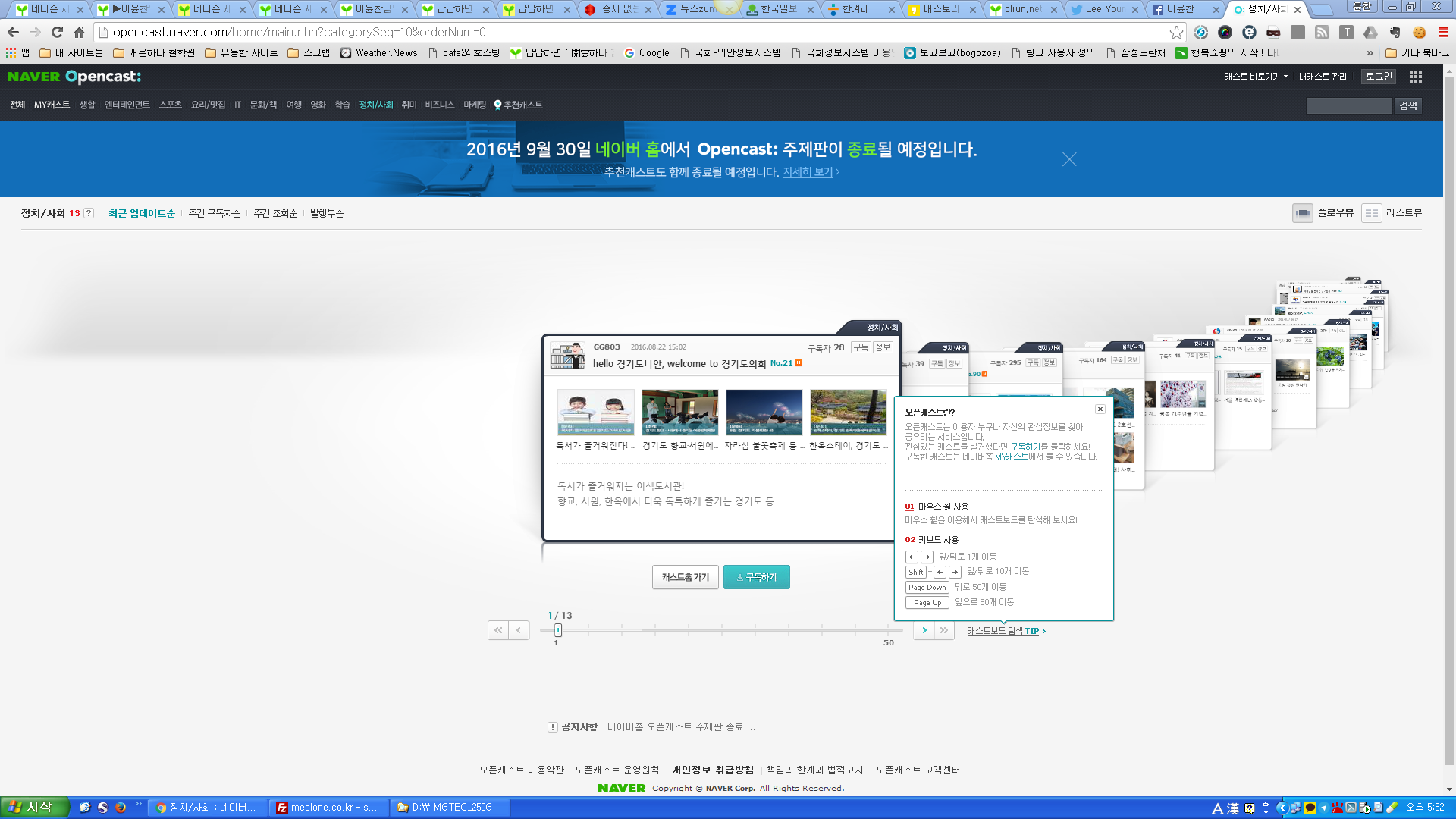Screen dimensions: 1456x819
Task: Click 캐스트보드 탐색 TIP link
Action: click(x=1006, y=631)
